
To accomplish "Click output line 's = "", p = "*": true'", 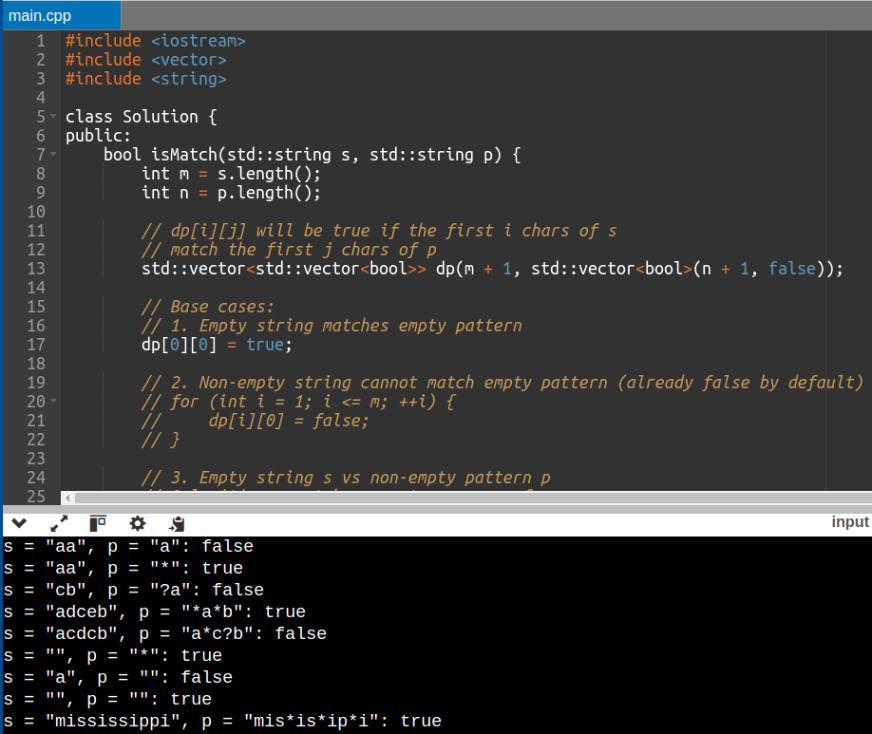I will click(112, 656).
